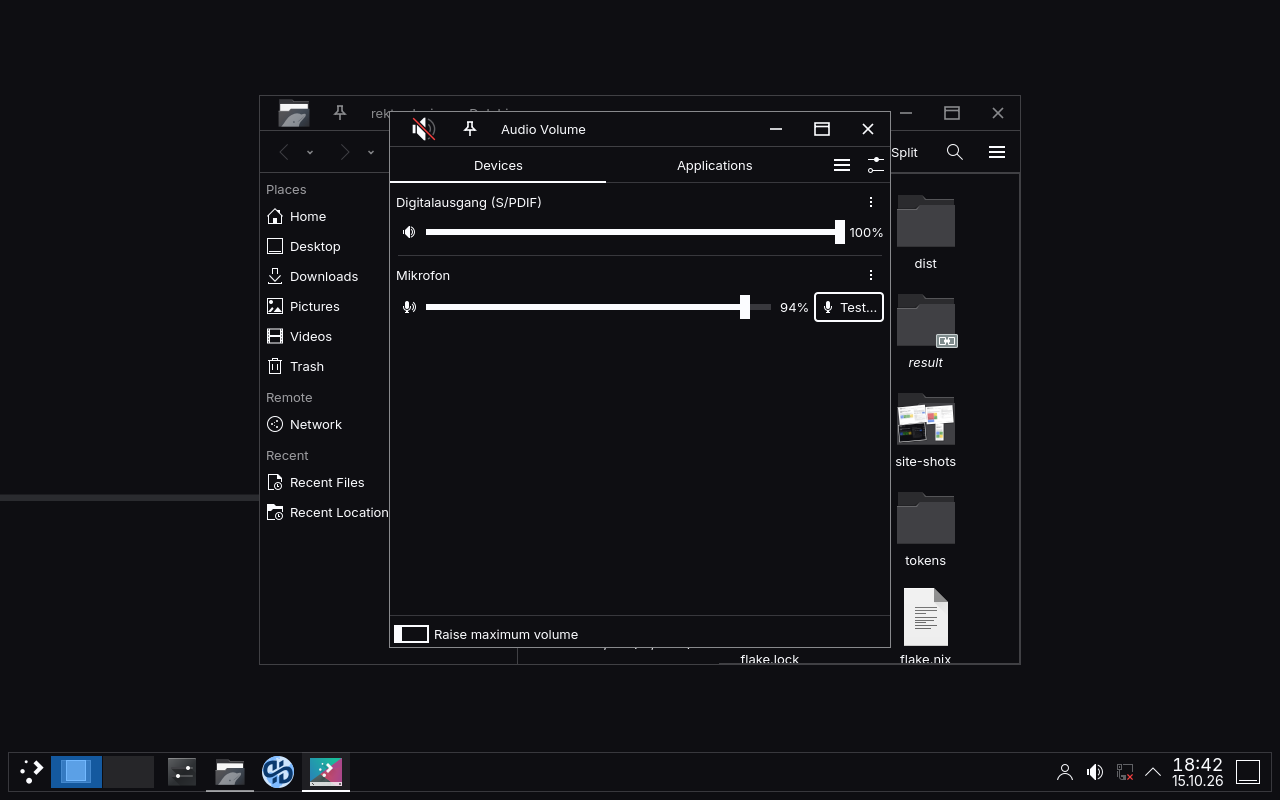The height and width of the screenshot is (800, 1280).
Task: Select the flake.nix file
Action: pyautogui.click(x=925, y=626)
